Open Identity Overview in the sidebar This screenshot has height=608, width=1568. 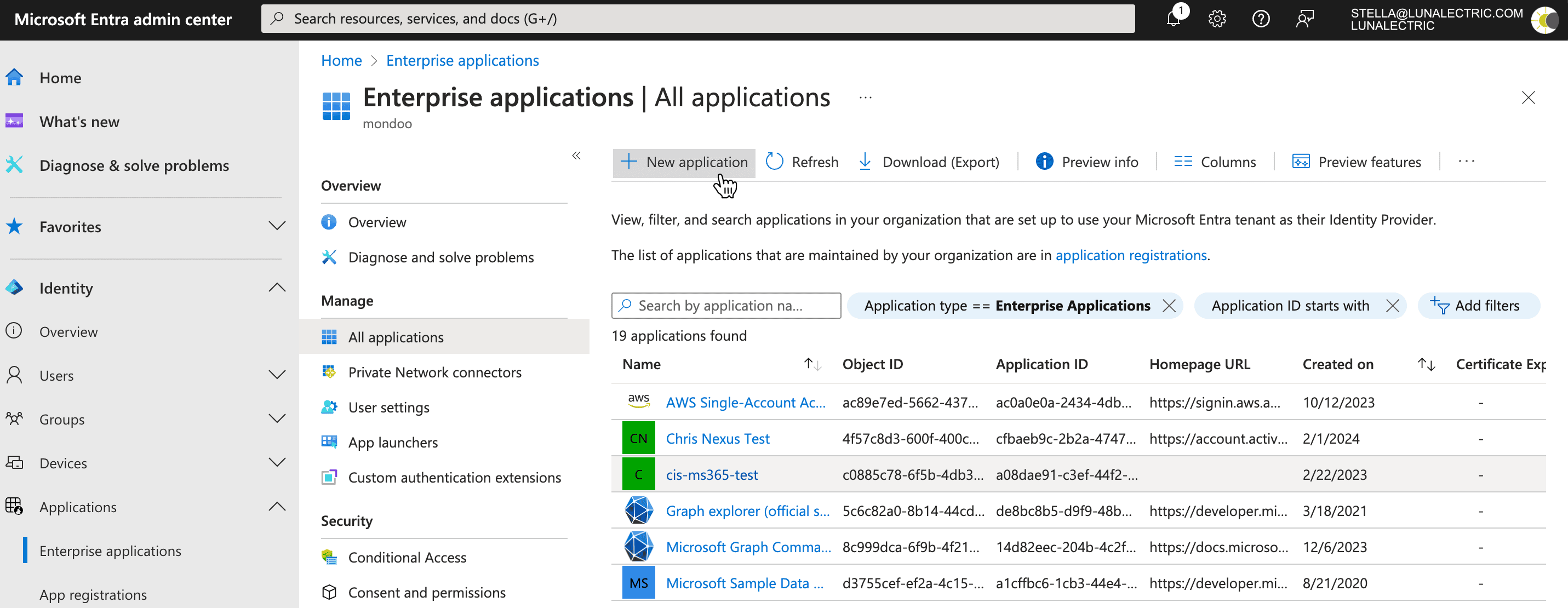(x=68, y=332)
